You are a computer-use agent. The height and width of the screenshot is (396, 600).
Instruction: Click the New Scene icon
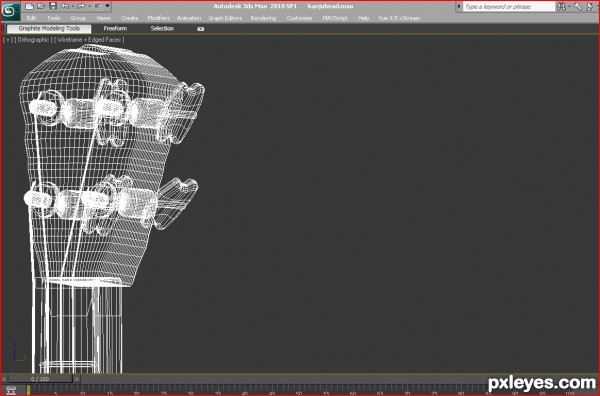tap(29, 6)
